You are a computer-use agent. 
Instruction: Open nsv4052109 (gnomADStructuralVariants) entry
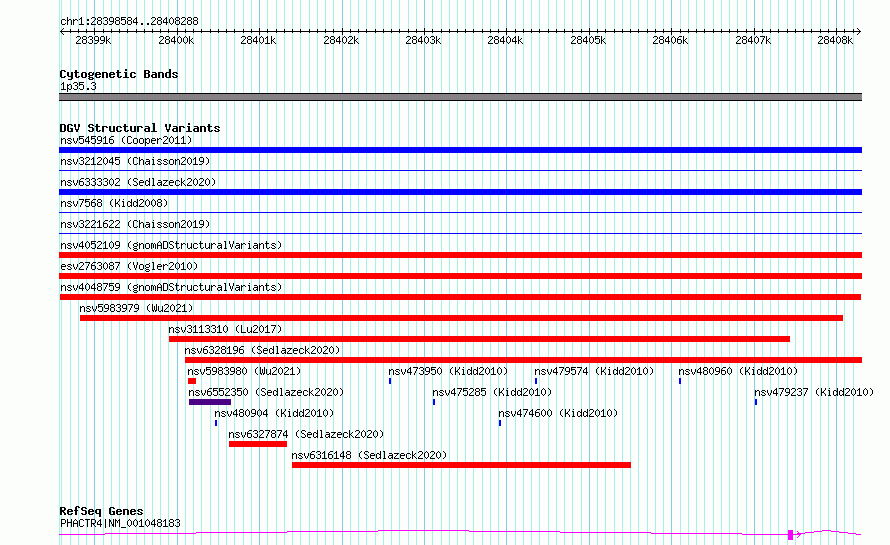[x=171, y=245]
